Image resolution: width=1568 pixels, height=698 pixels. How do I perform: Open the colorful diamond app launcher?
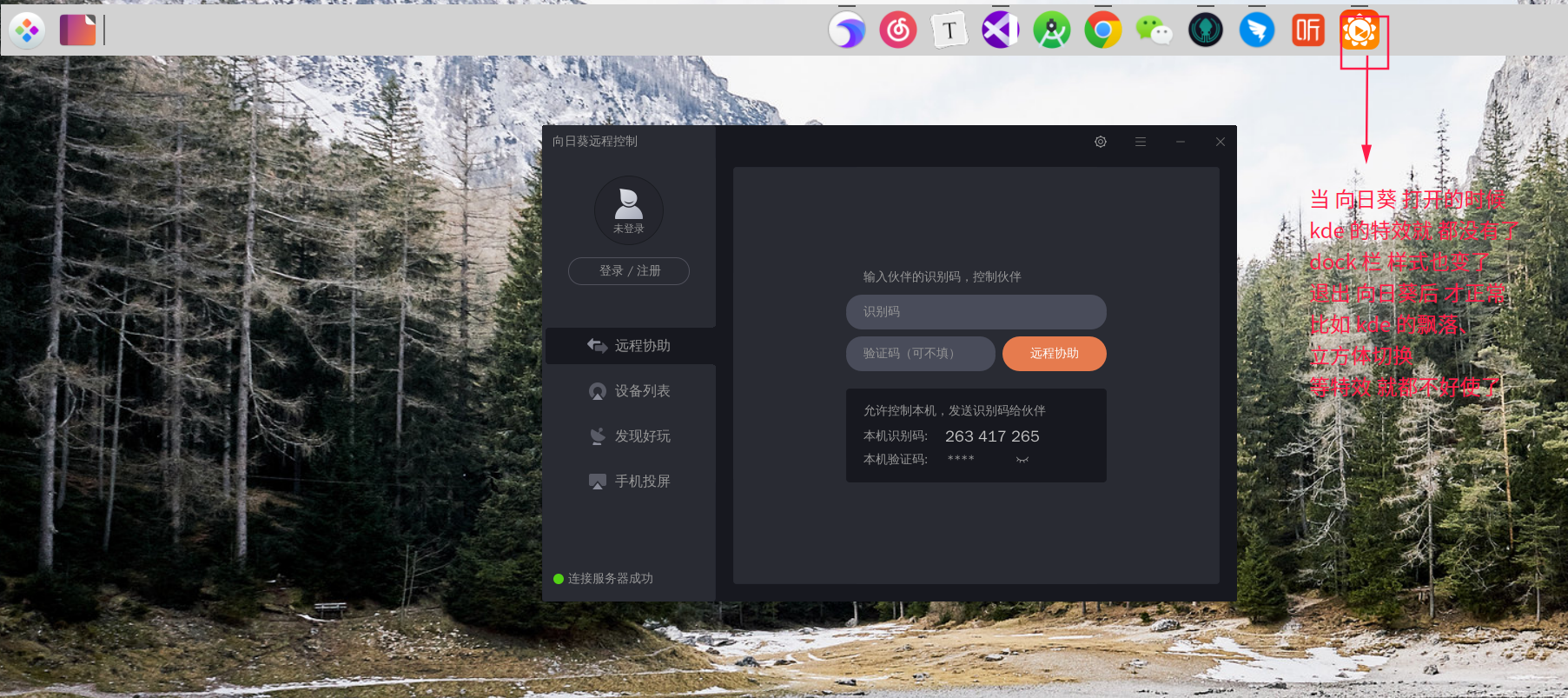[27, 31]
